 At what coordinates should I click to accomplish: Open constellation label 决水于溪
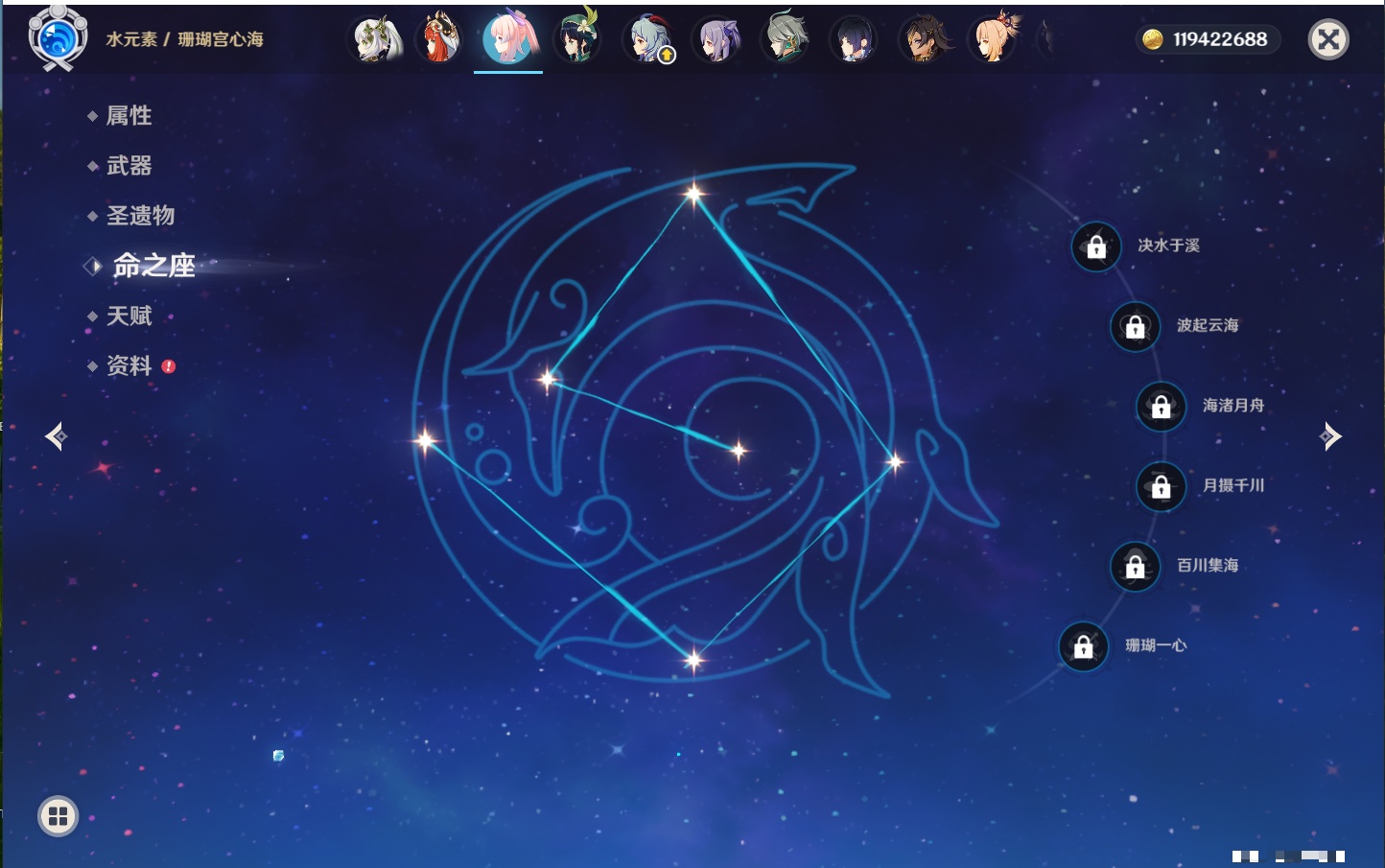coord(1168,246)
